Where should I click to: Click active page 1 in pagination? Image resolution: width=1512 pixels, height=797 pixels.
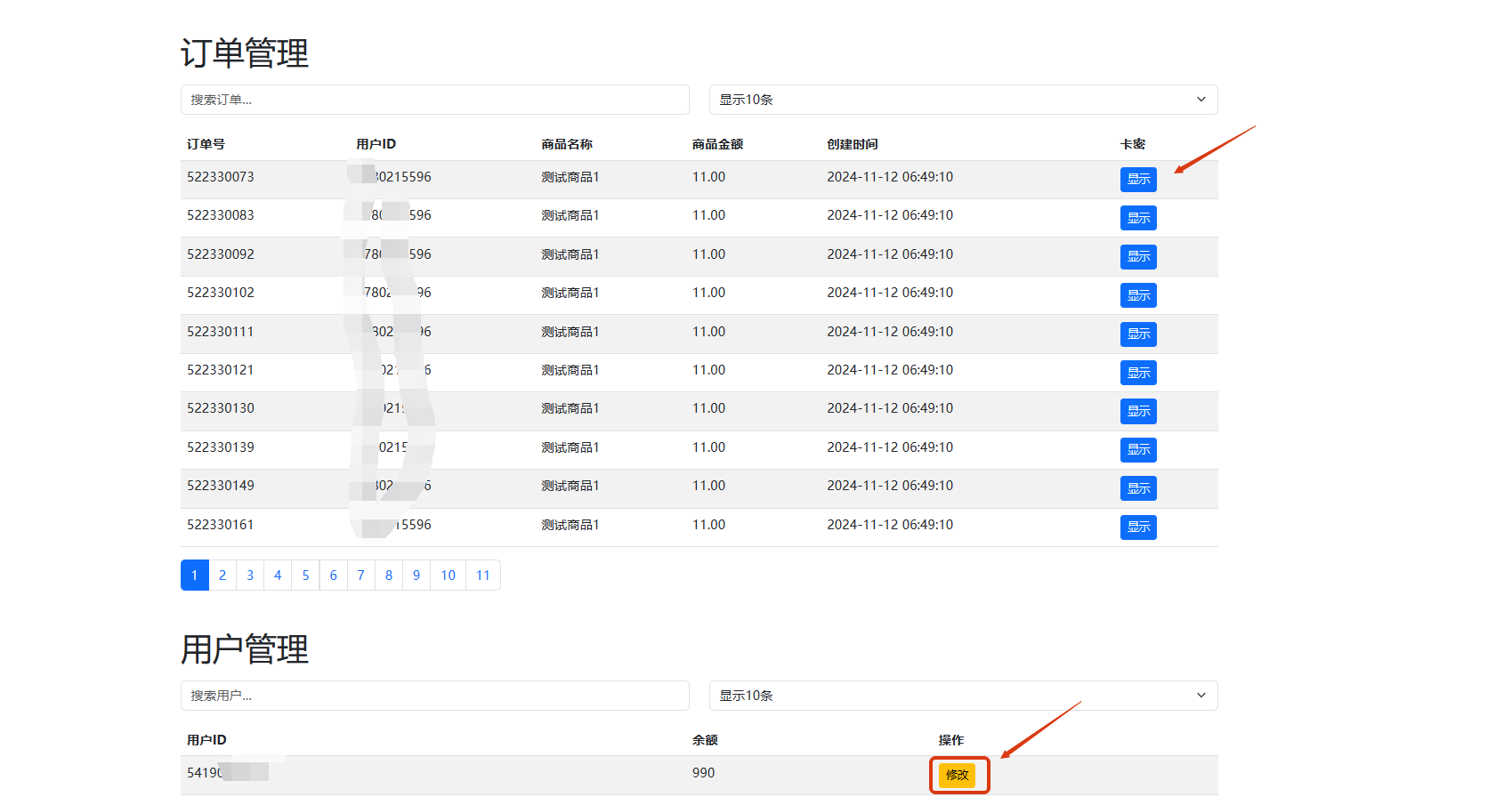(x=195, y=576)
